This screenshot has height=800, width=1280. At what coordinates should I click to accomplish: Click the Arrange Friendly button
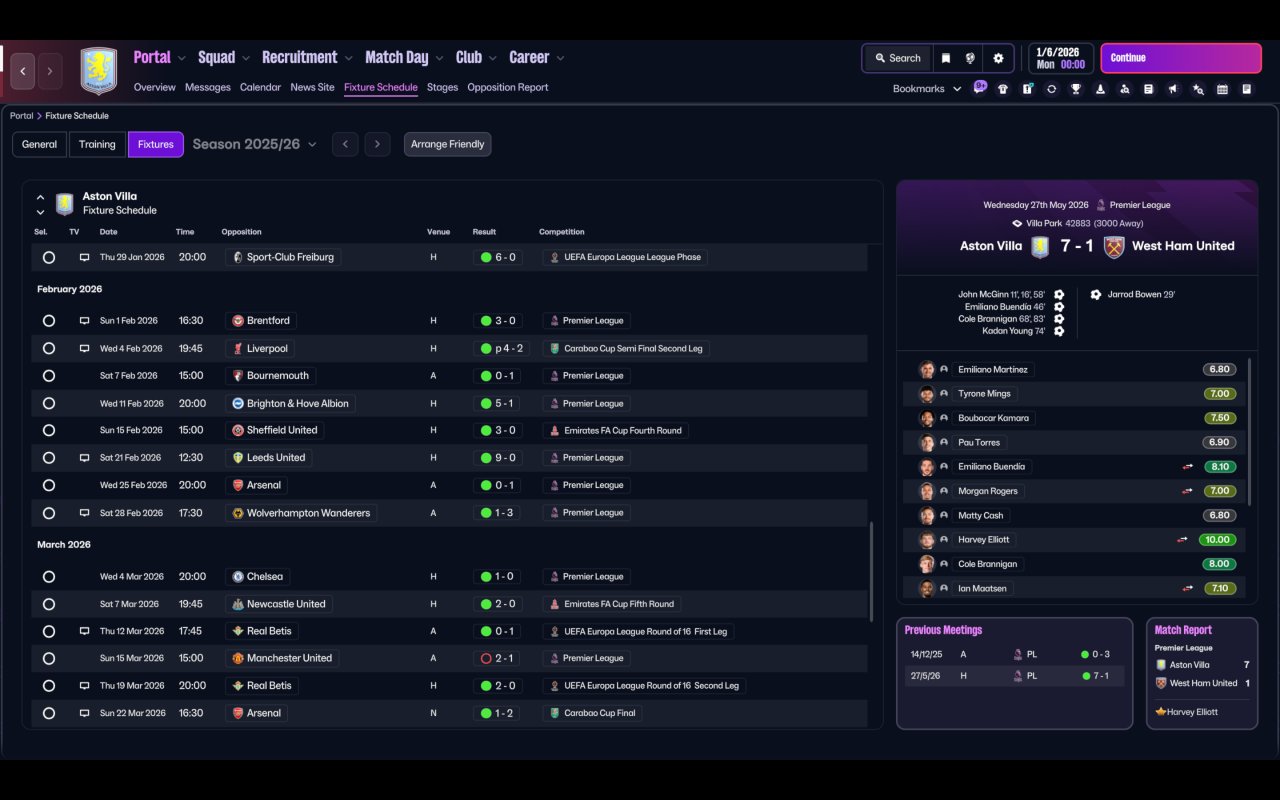pos(447,144)
